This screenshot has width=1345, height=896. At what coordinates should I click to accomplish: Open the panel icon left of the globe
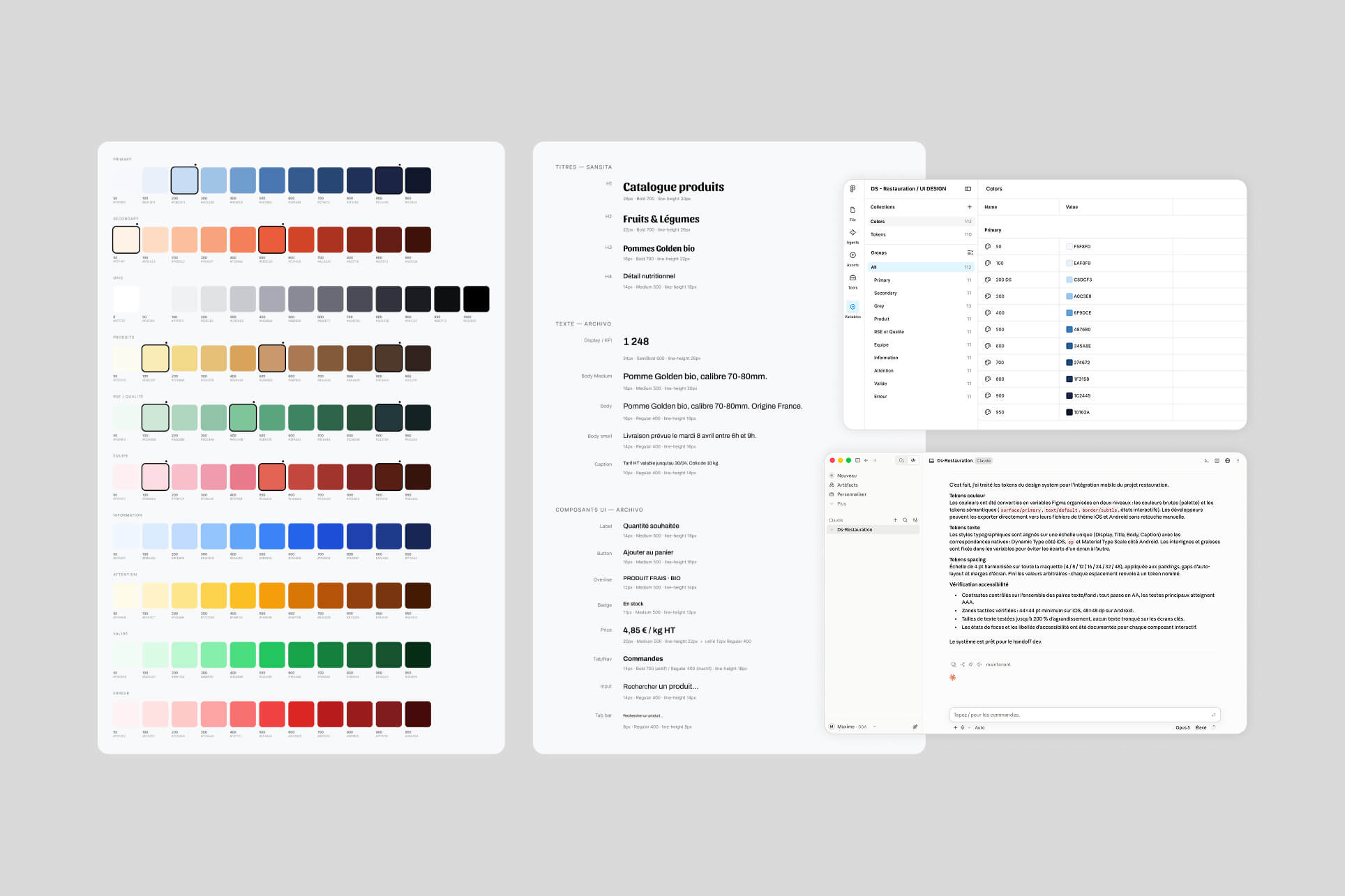point(1217,460)
